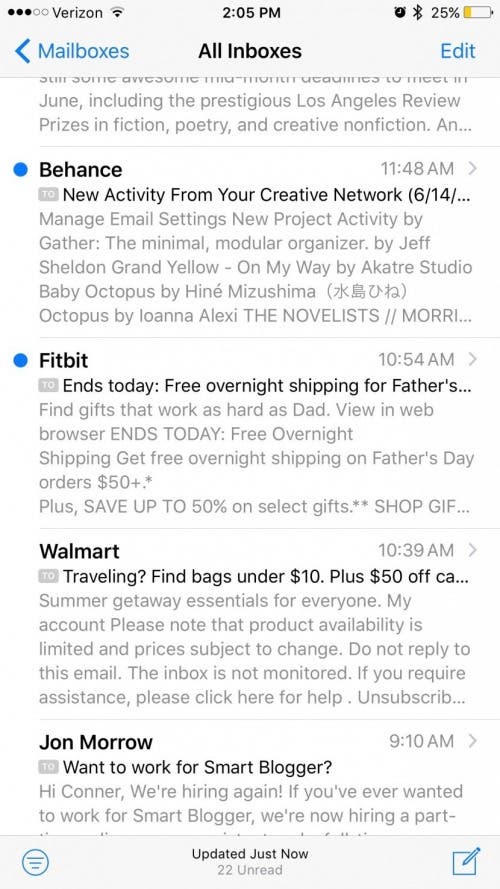The image size is (500, 889).
Task: Tap the TO badge on Behance email
Action: coord(48,194)
